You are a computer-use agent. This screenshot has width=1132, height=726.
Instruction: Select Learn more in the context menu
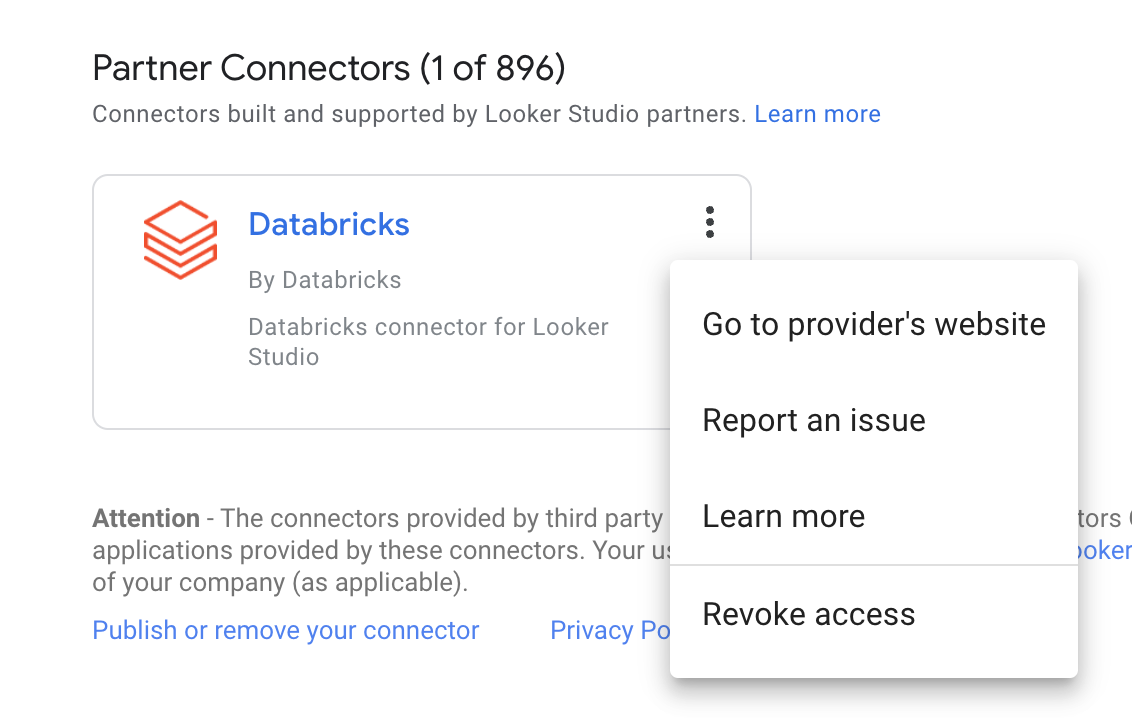784,516
